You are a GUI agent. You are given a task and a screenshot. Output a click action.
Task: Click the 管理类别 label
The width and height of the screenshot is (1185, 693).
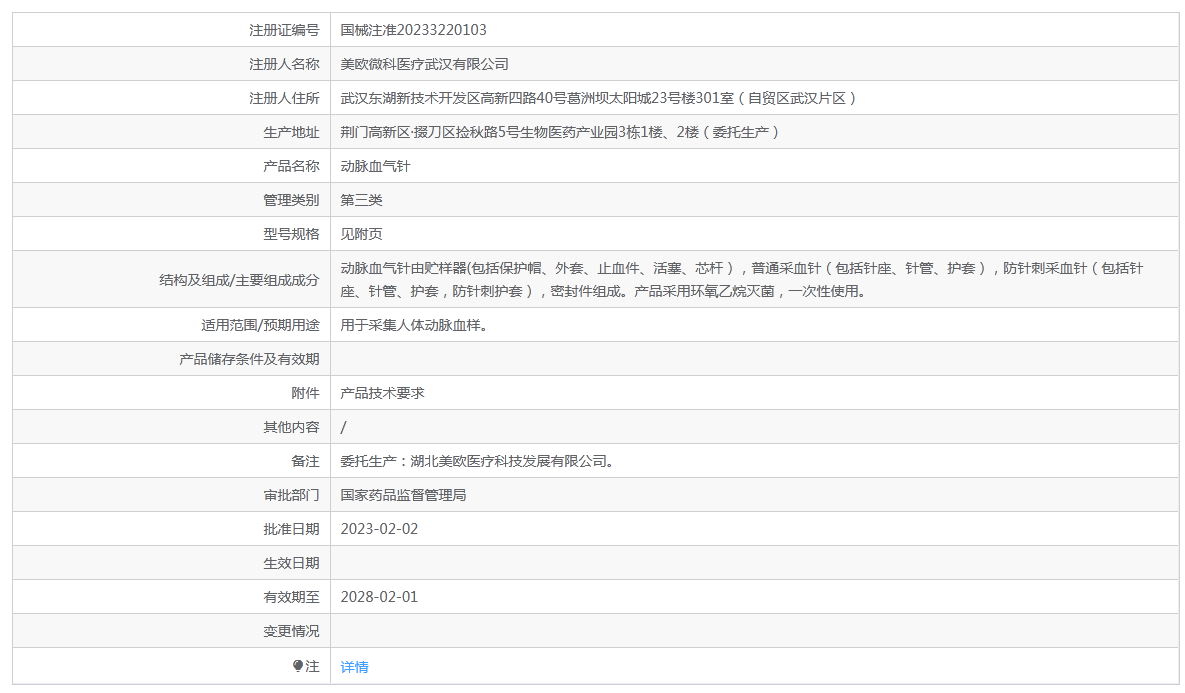291,200
